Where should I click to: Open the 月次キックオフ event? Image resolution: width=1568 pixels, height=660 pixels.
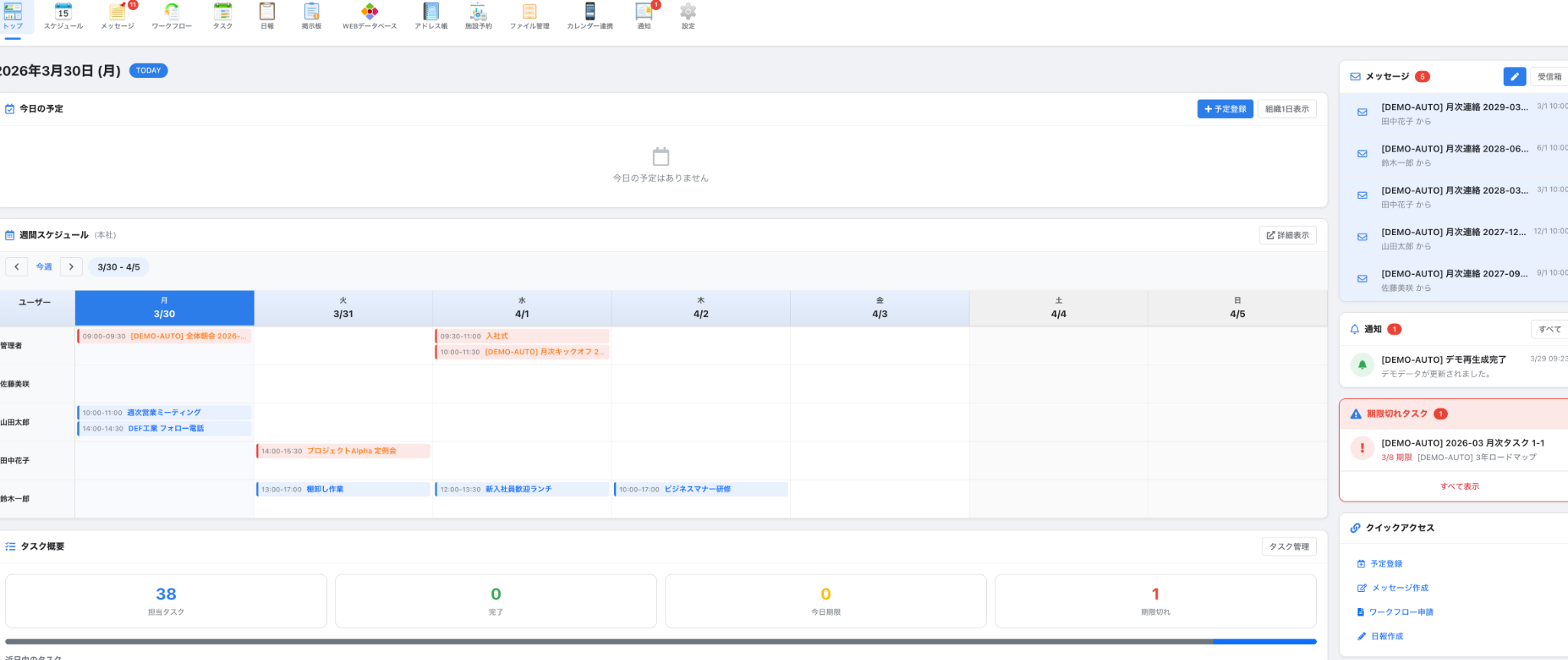[x=522, y=352]
